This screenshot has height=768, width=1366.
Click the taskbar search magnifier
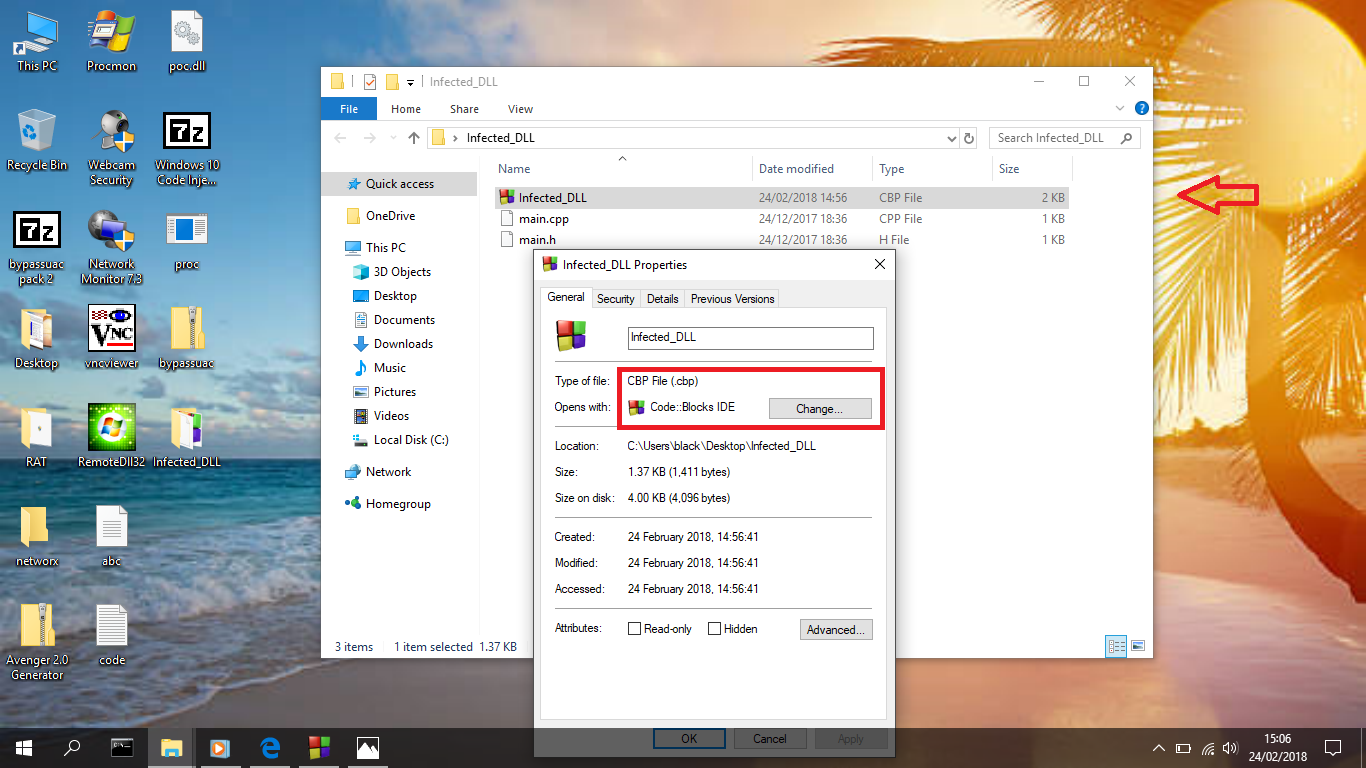72,746
